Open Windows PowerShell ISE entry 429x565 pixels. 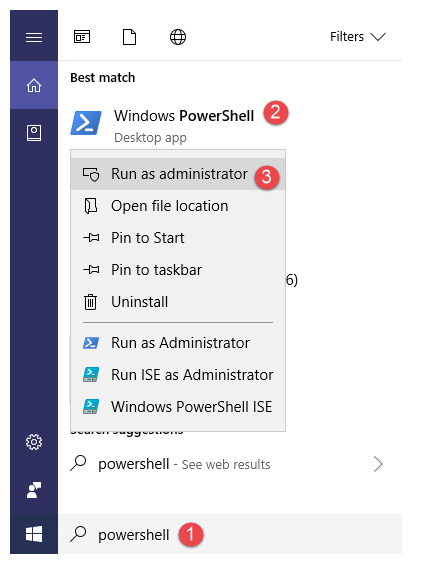pos(178,407)
